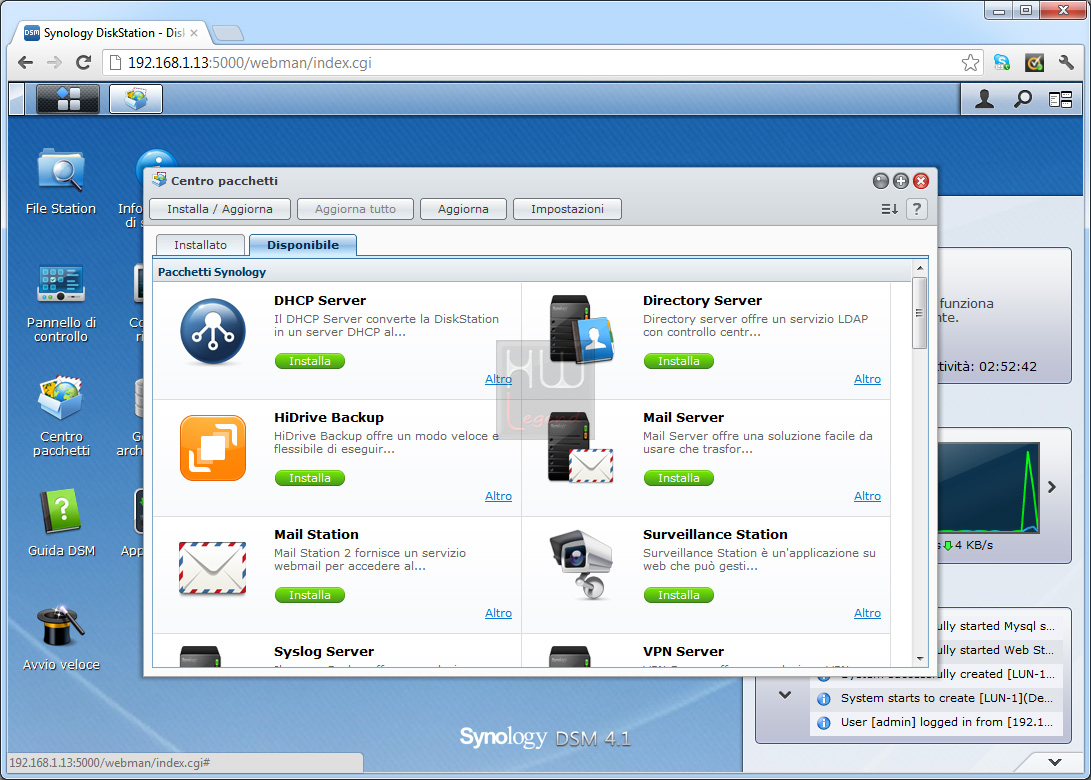Image resolution: width=1091 pixels, height=780 pixels.
Task: Maximize the Centro pacchetti window
Action: (x=901, y=181)
